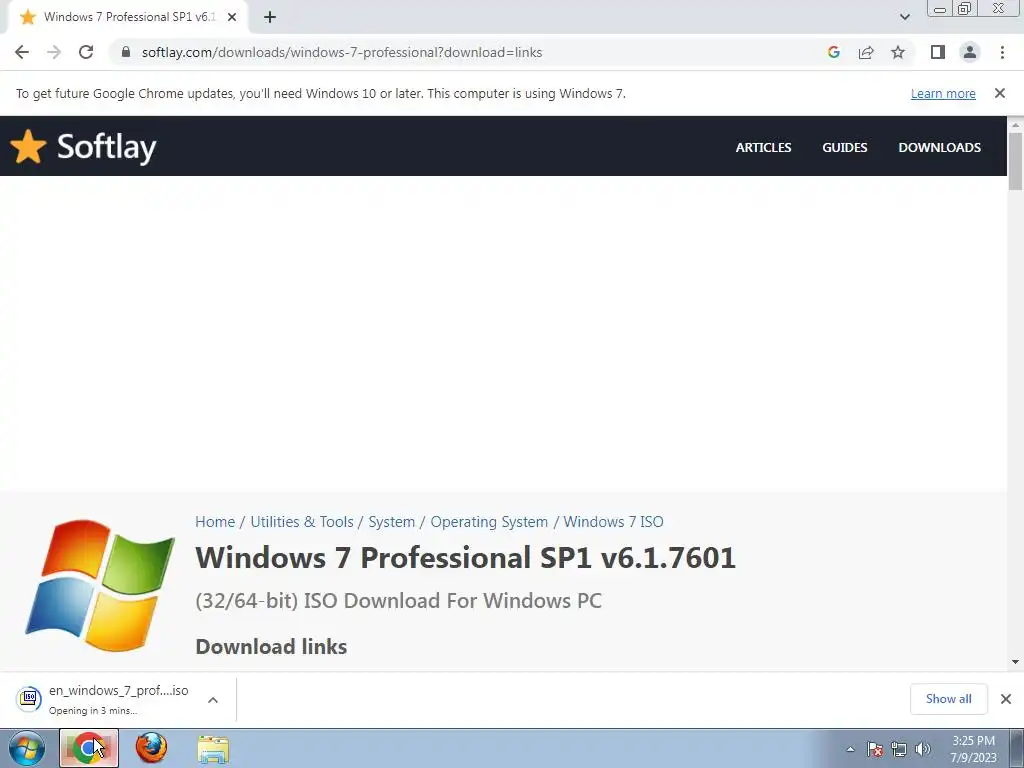Click the vertical scrollbar thumb
The image size is (1024, 768).
coord(1016,161)
